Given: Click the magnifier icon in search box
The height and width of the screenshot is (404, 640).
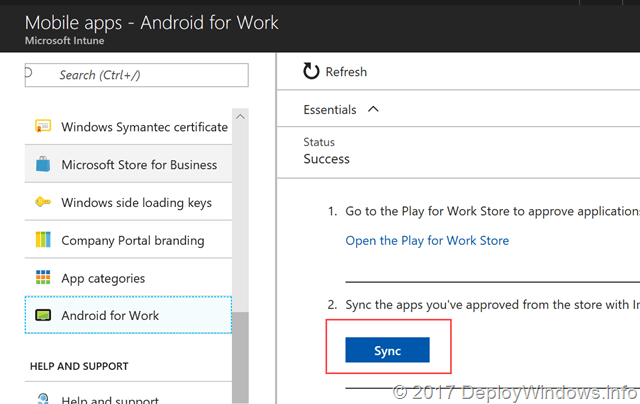Looking at the screenshot, I should 29,73.
